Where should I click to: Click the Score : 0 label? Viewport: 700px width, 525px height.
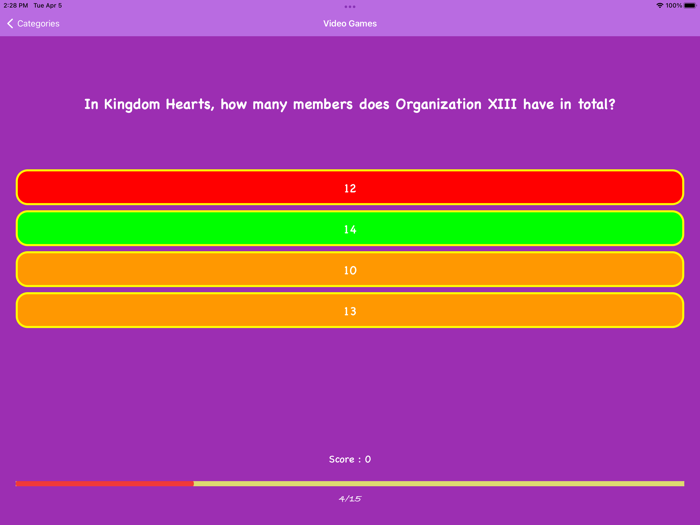tap(350, 459)
